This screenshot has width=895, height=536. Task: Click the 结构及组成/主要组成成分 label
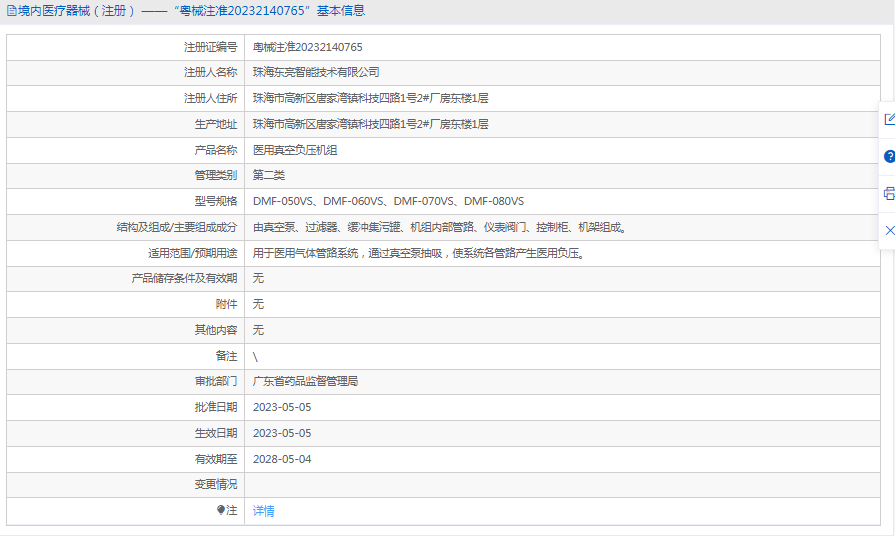176,227
